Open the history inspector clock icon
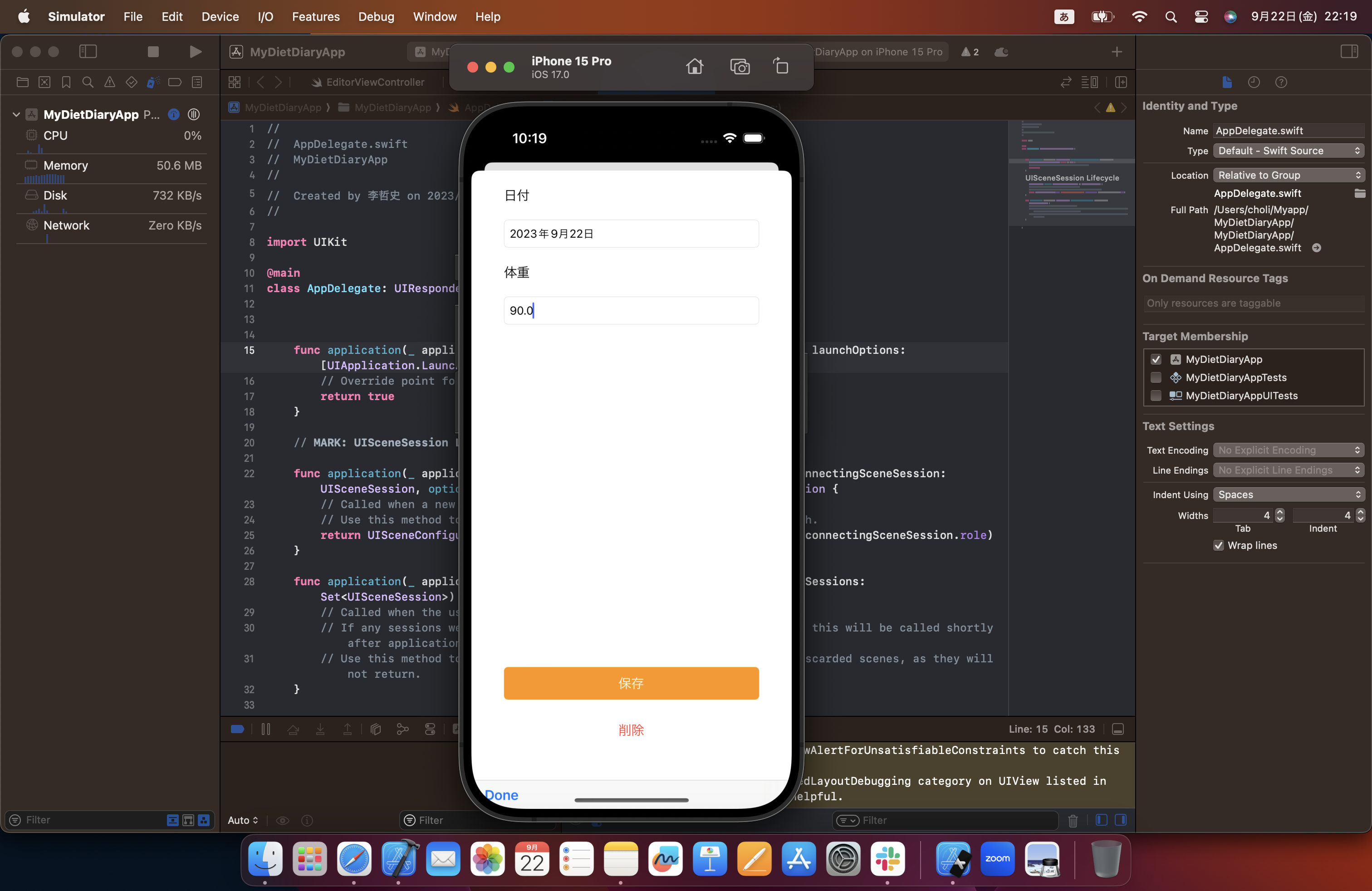Viewport: 1372px width, 891px height. pyautogui.click(x=1254, y=83)
